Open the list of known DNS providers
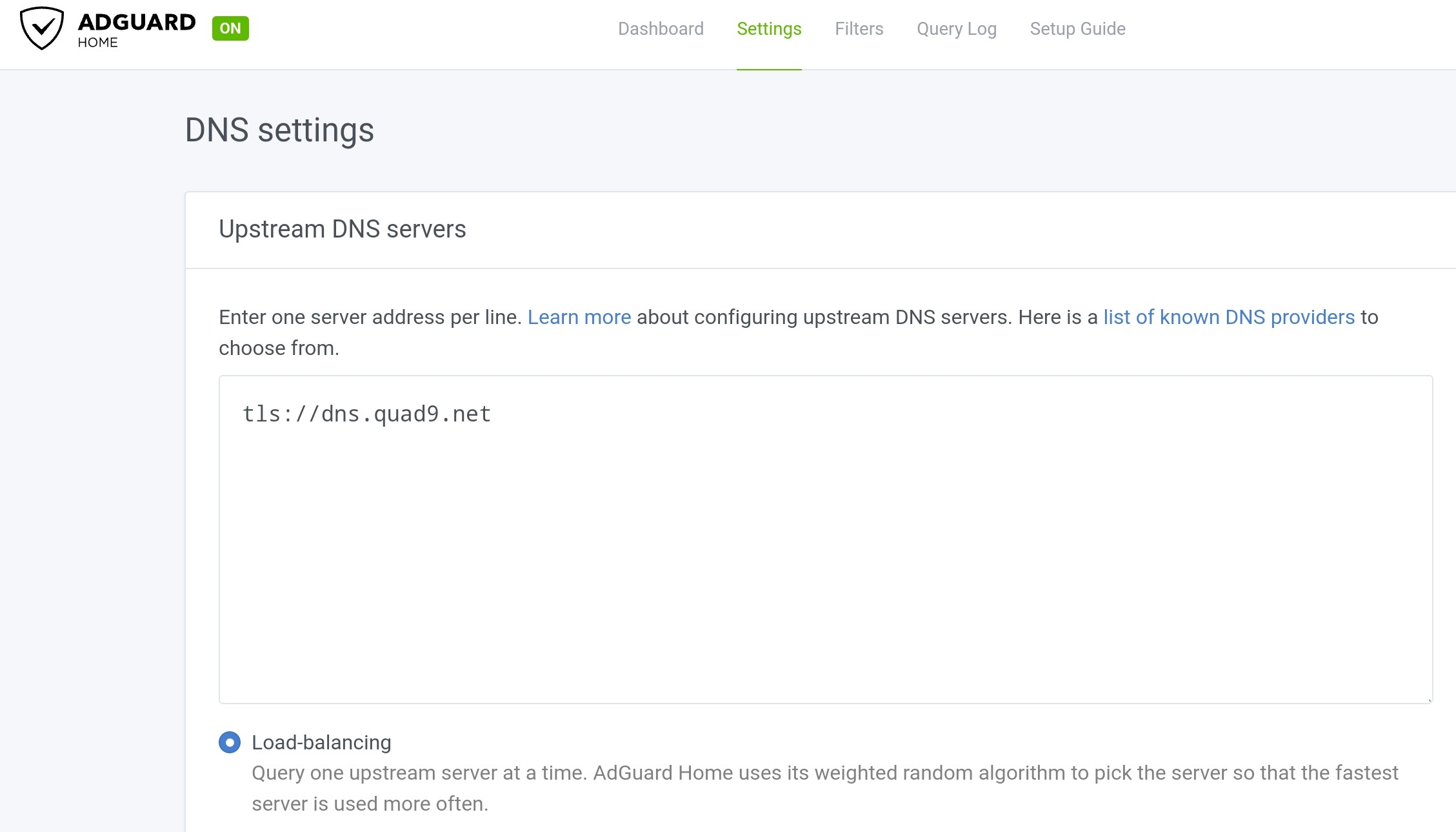Viewport: 1456px width, 832px height. [1228, 317]
